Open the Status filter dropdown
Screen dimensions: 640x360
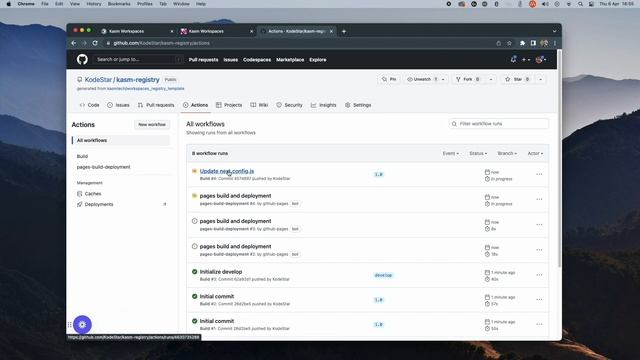pyautogui.click(x=478, y=153)
